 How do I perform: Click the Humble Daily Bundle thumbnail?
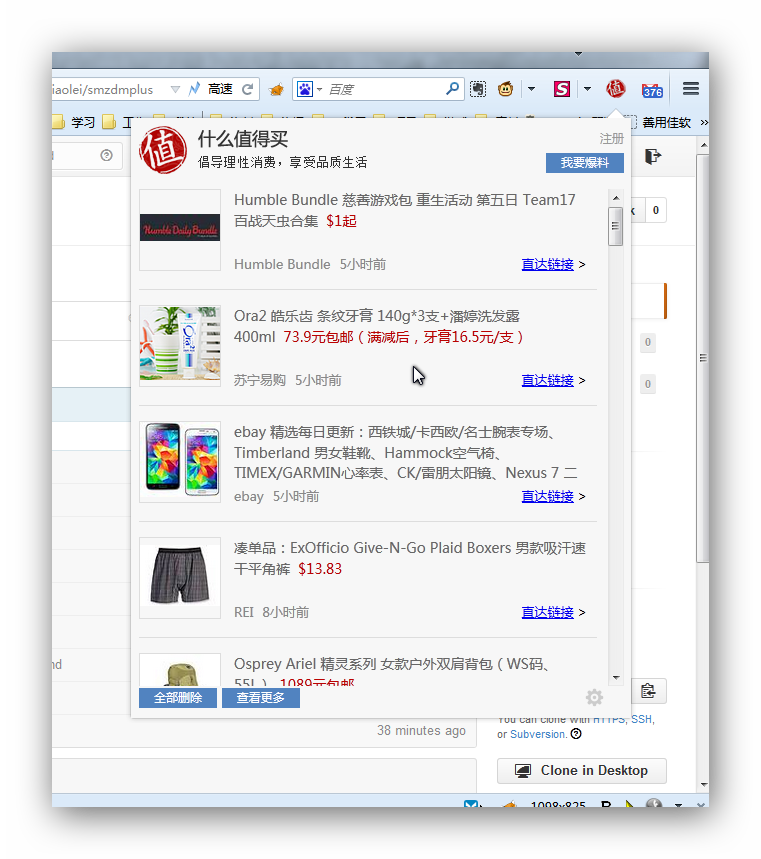pyautogui.click(x=180, y=230)
